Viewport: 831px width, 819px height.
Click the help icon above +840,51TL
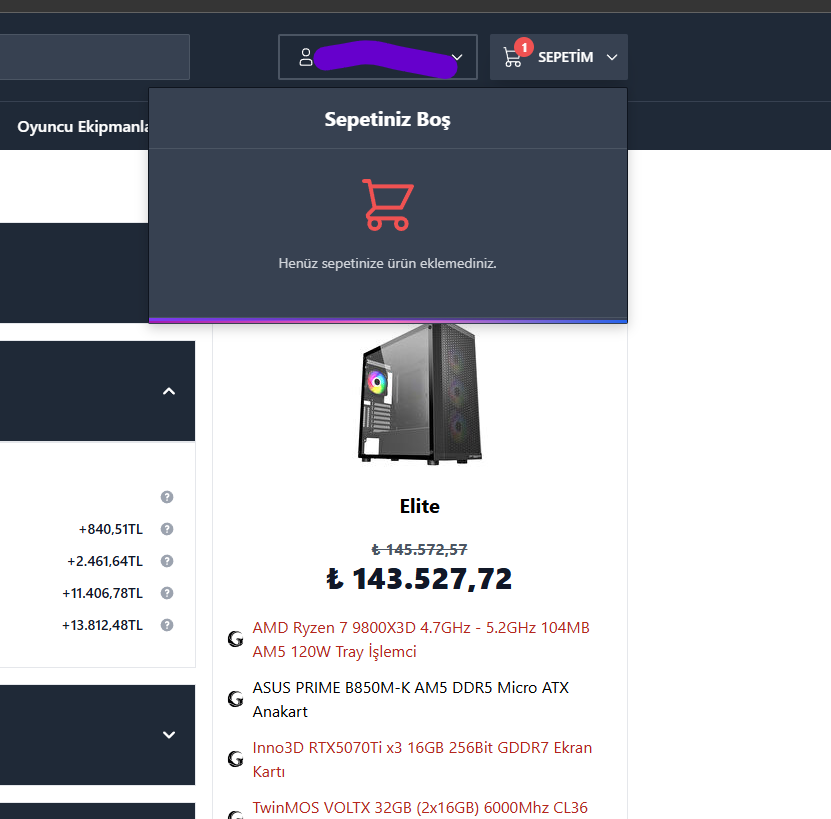(x=167, y=497)
